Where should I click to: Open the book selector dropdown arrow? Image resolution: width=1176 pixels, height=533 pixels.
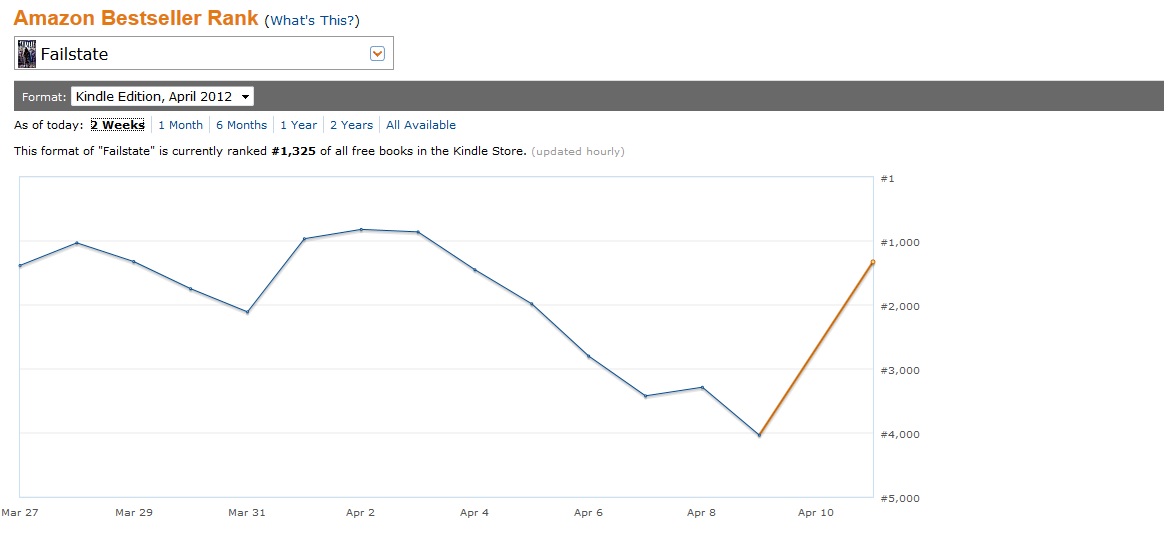(377, 54)
